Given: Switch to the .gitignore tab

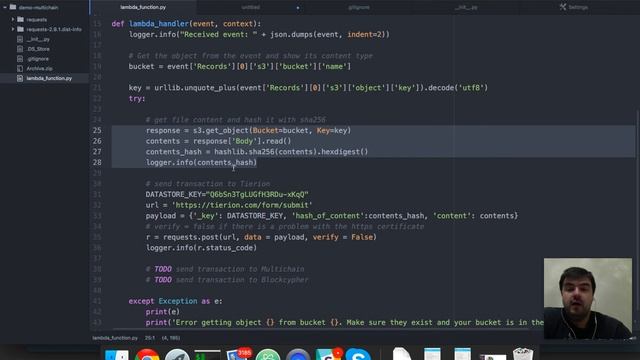Looking at the screenshot, I should click(x=358, y=7).
